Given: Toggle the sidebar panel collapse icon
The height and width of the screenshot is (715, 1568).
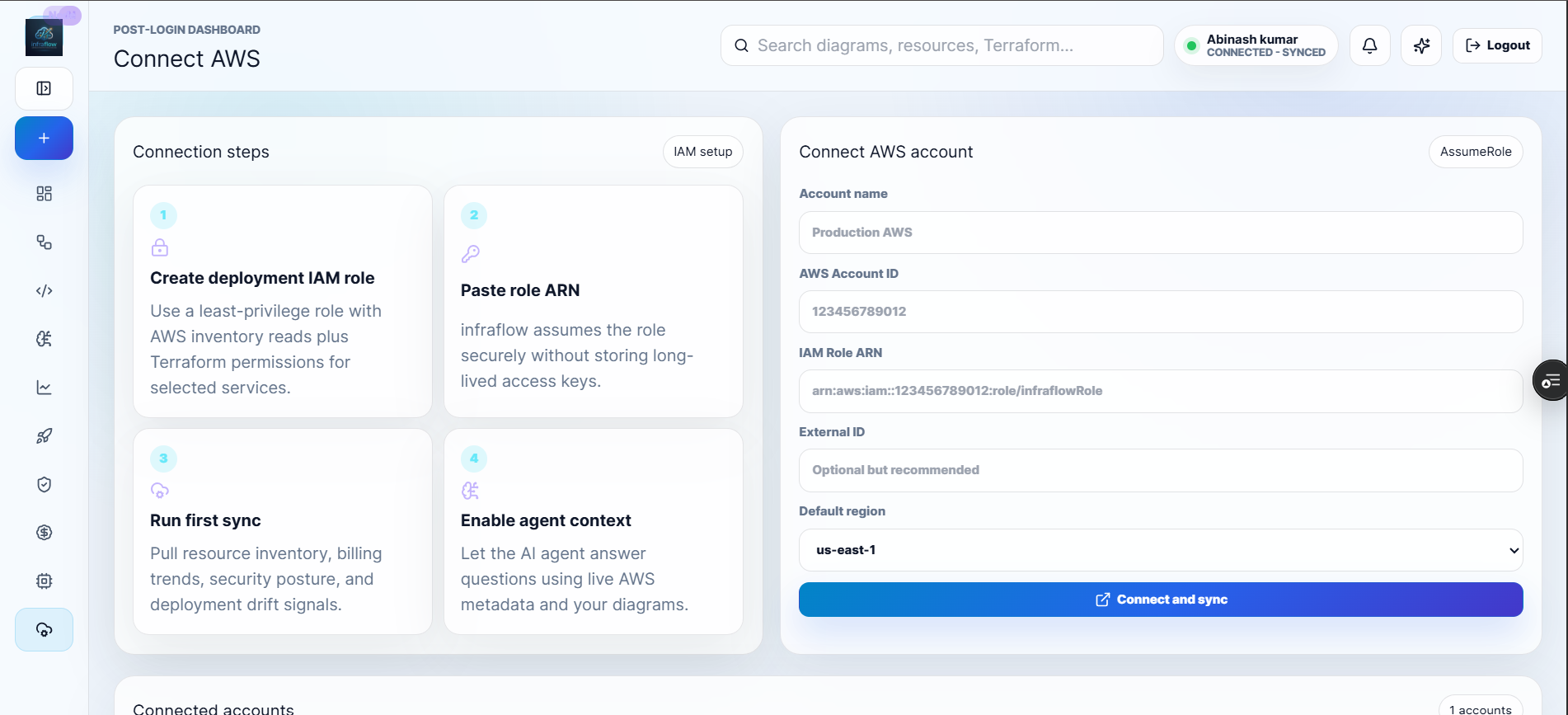Looking at the screenshot, I should tap(44, 88).
